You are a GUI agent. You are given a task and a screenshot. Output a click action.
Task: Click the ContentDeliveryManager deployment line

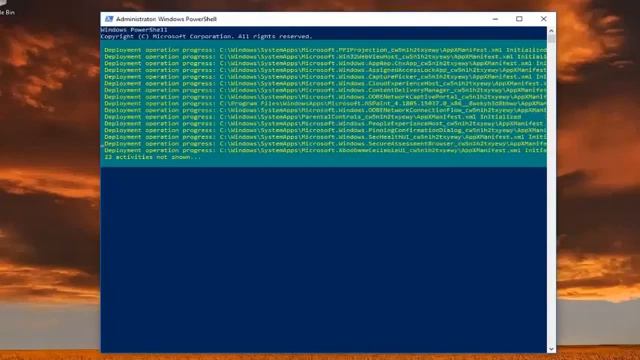[x=325, y=90]
